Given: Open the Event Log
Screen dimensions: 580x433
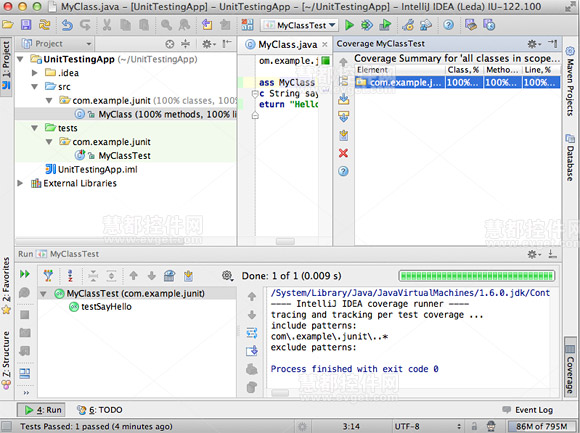Looking at the screenshot, I should (x=528, y=410).
